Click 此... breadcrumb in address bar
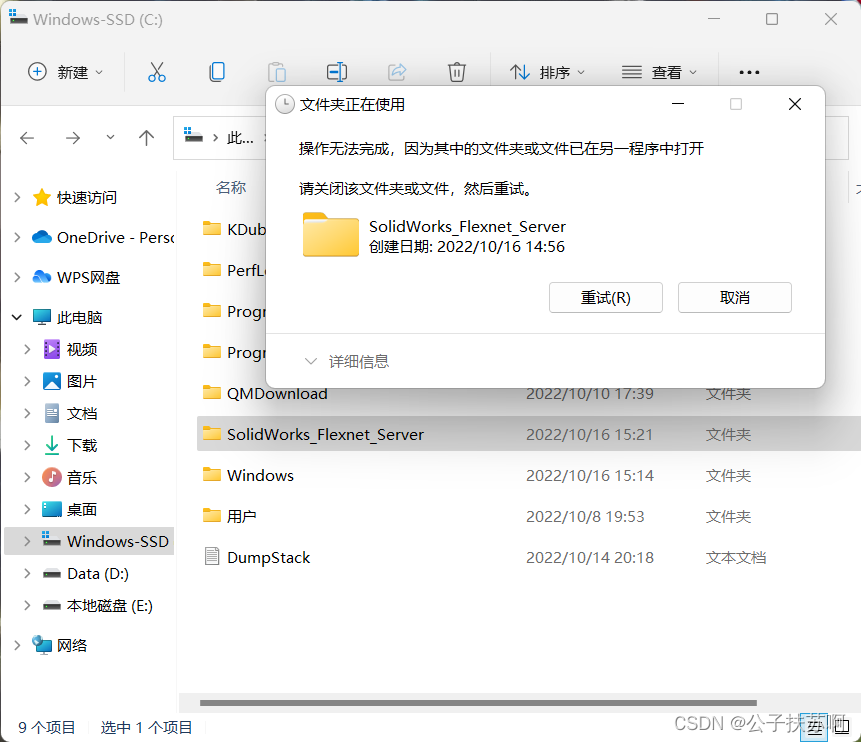 (241, 137)
